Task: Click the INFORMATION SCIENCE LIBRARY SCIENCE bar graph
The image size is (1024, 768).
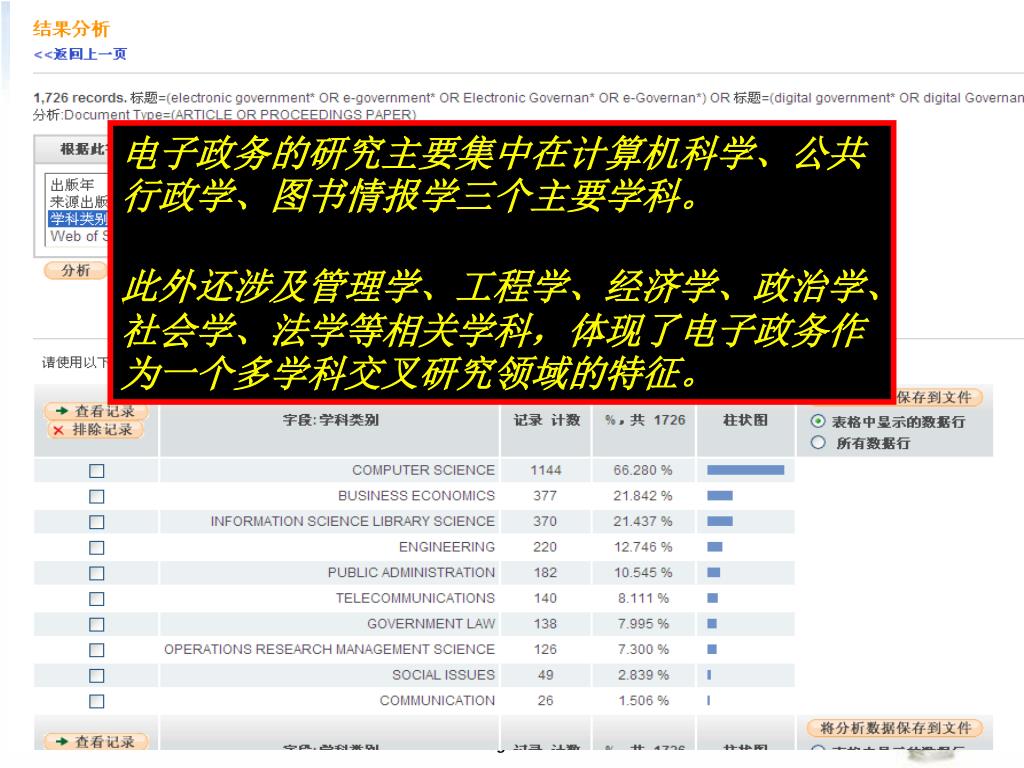Action: [720, 521]
